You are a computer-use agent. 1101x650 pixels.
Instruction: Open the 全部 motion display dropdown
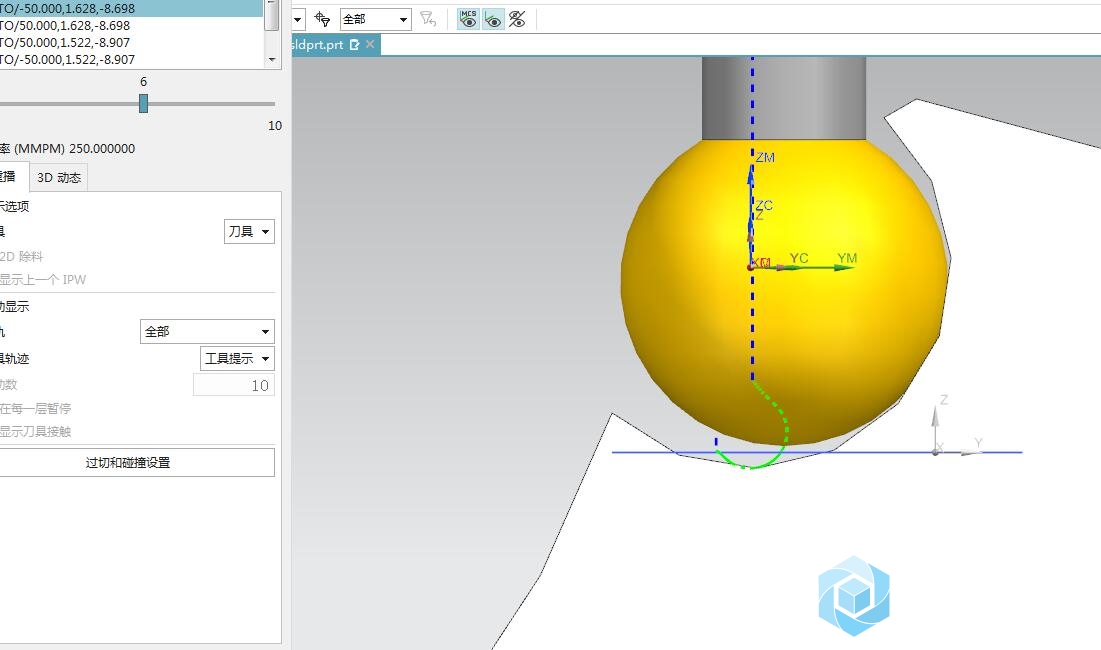[x=207, y=331]
